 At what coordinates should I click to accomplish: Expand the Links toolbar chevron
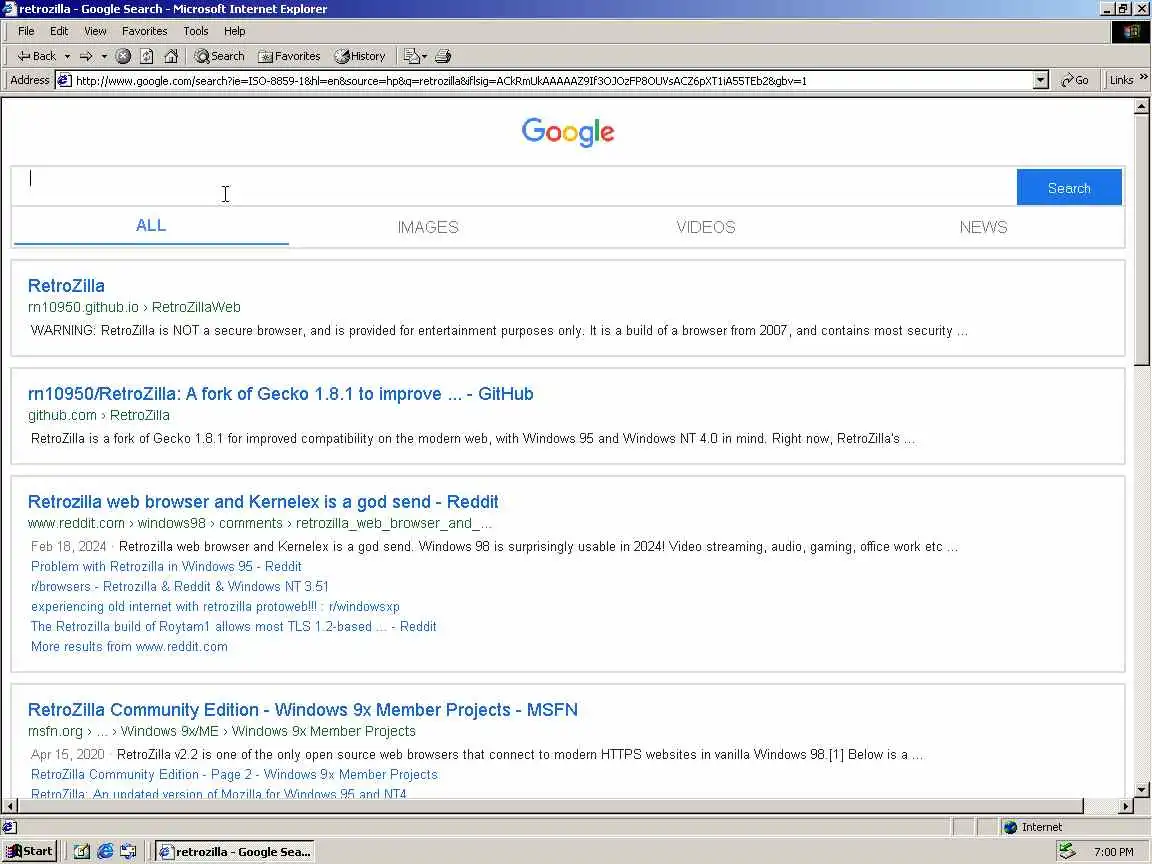[1143, 77]
